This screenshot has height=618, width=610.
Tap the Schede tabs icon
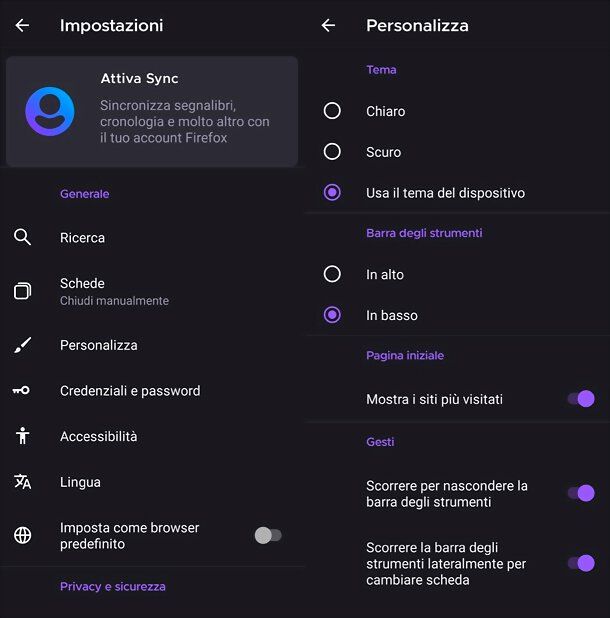tap(22, 291)
